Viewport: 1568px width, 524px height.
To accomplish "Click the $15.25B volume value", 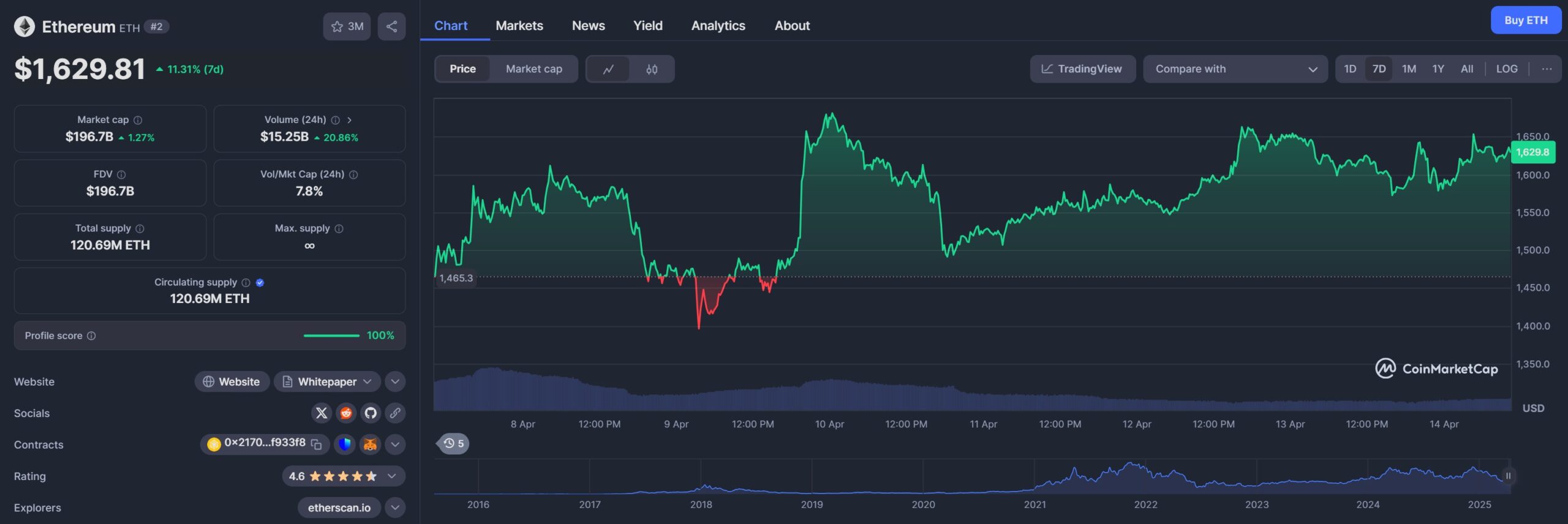I will pos(284,137).
